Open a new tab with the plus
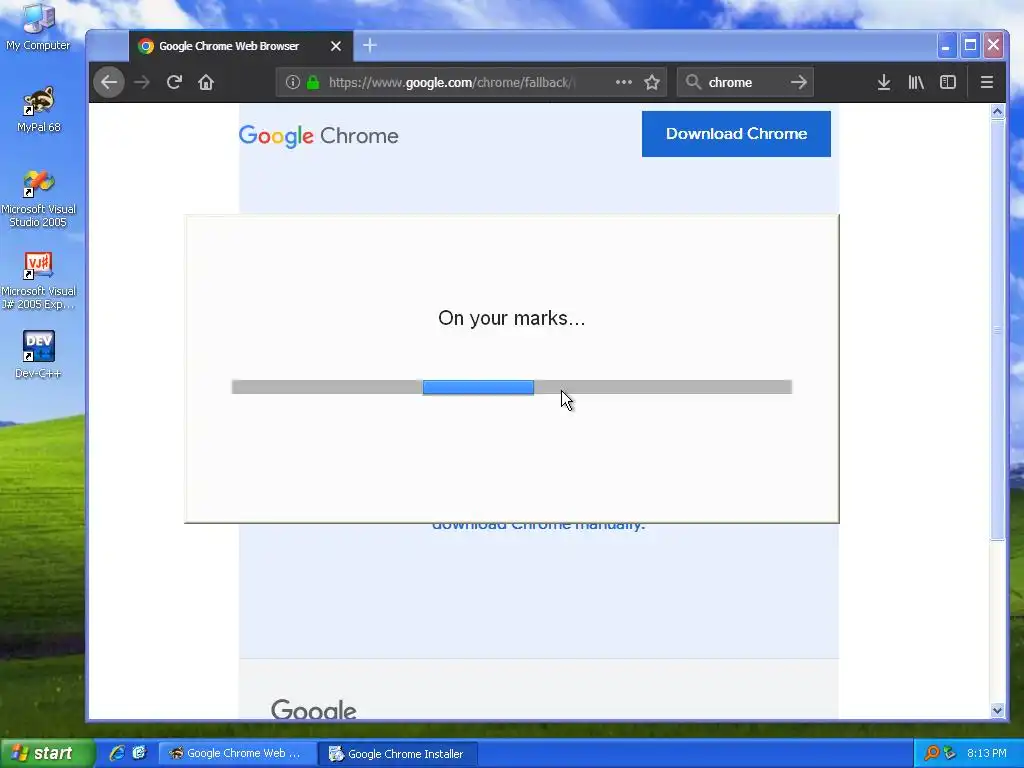Viewport: 1024px width, 768px height. pos(370,46)
